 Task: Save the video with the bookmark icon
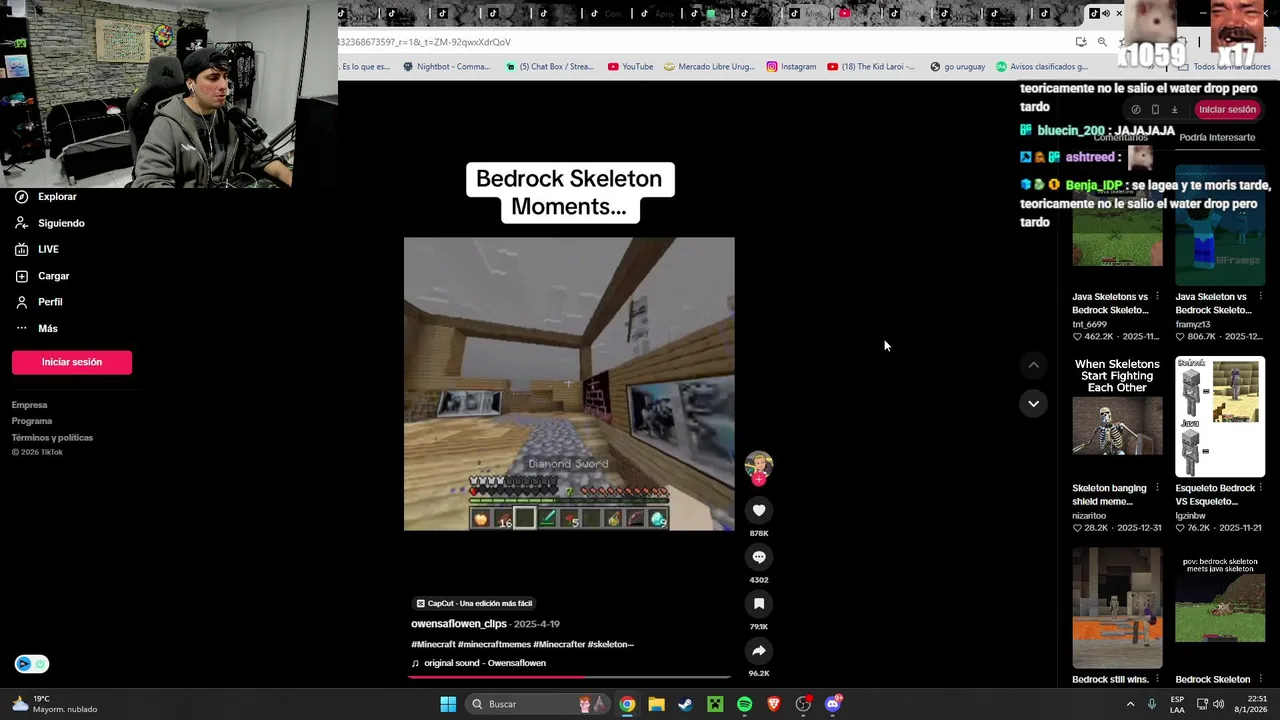(x=759, y=604)
